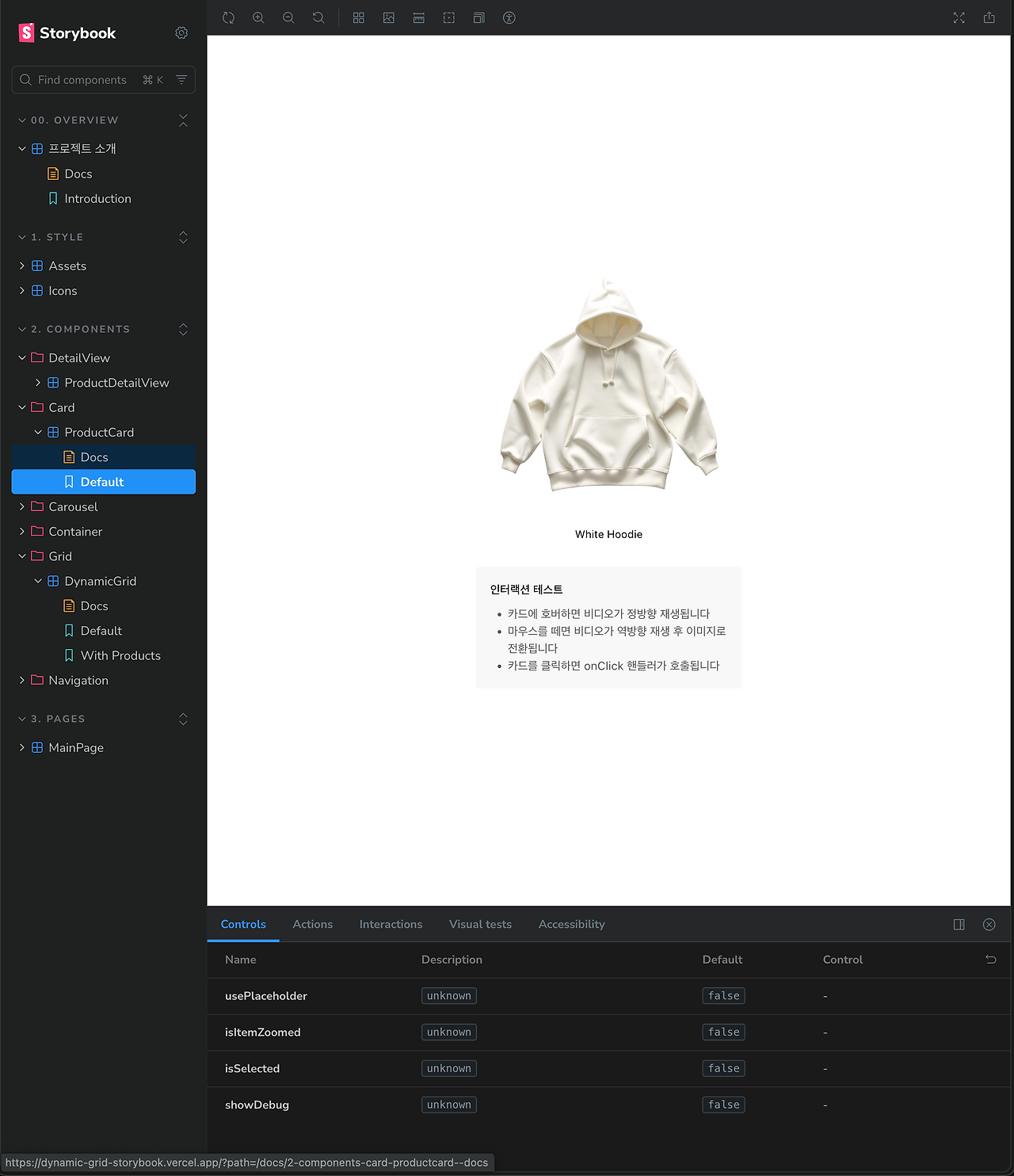
Task: Open the Accessibility addon tab
Action: (x=571, y=924)
